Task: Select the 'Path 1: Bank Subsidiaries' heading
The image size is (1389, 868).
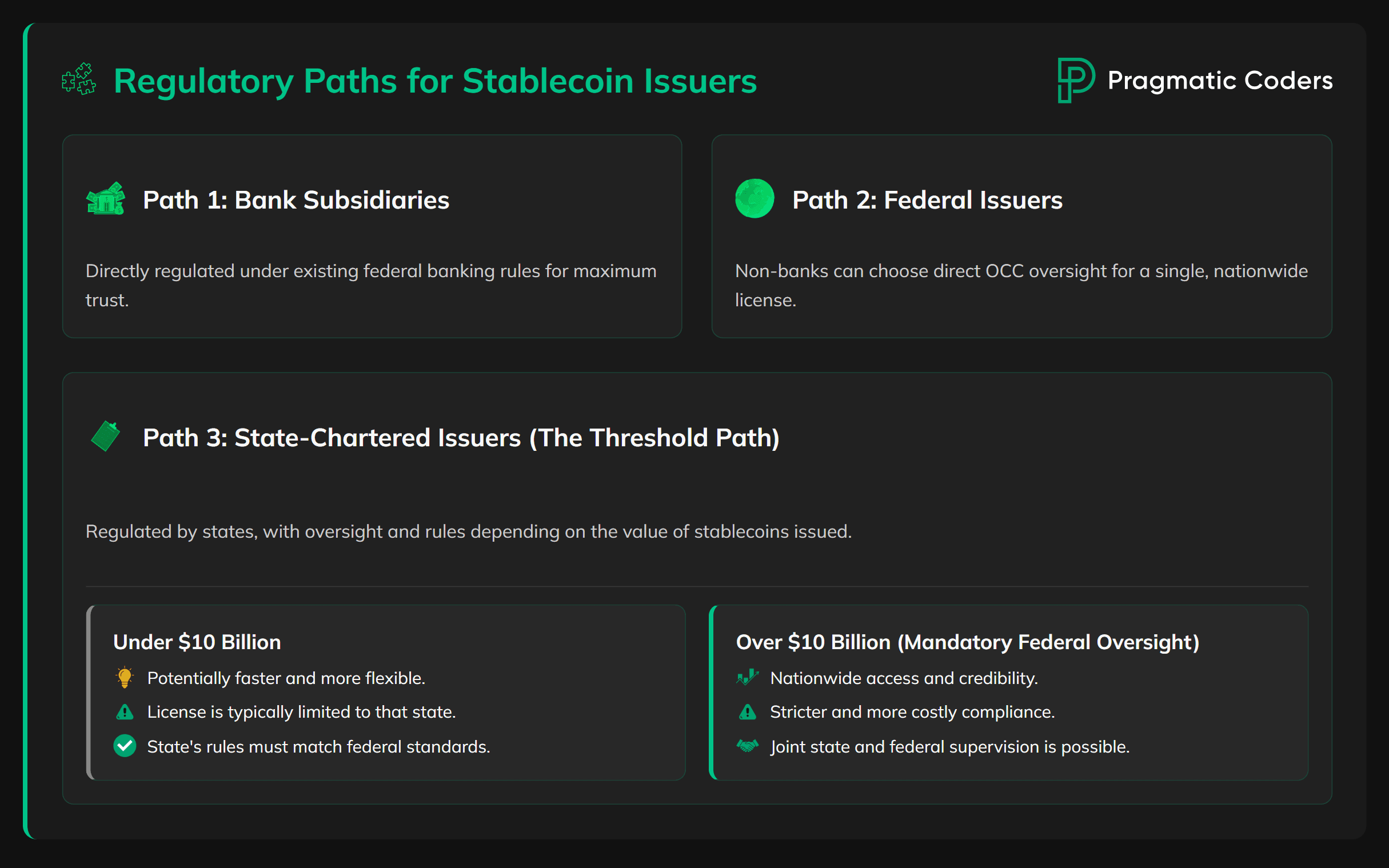Action: pyautogui.click(x=296, y=200)
